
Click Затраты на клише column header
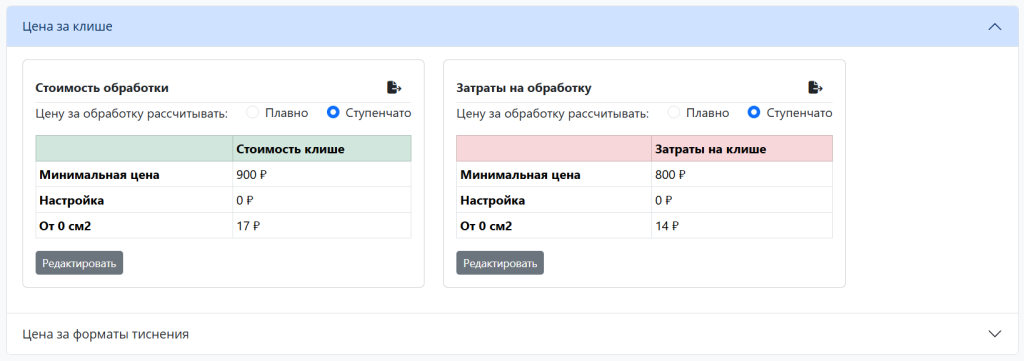click(x=742, y=149)
